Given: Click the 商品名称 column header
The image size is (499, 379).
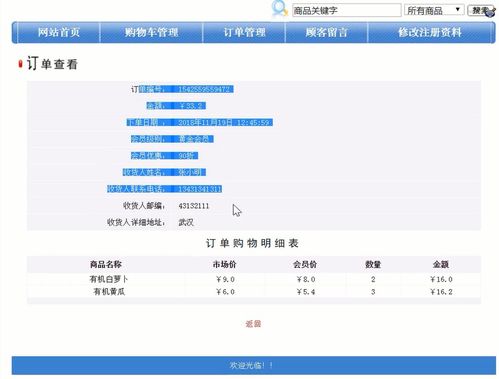Looking at the screenshot, I should pyautogui.click(x=106, y=264).
